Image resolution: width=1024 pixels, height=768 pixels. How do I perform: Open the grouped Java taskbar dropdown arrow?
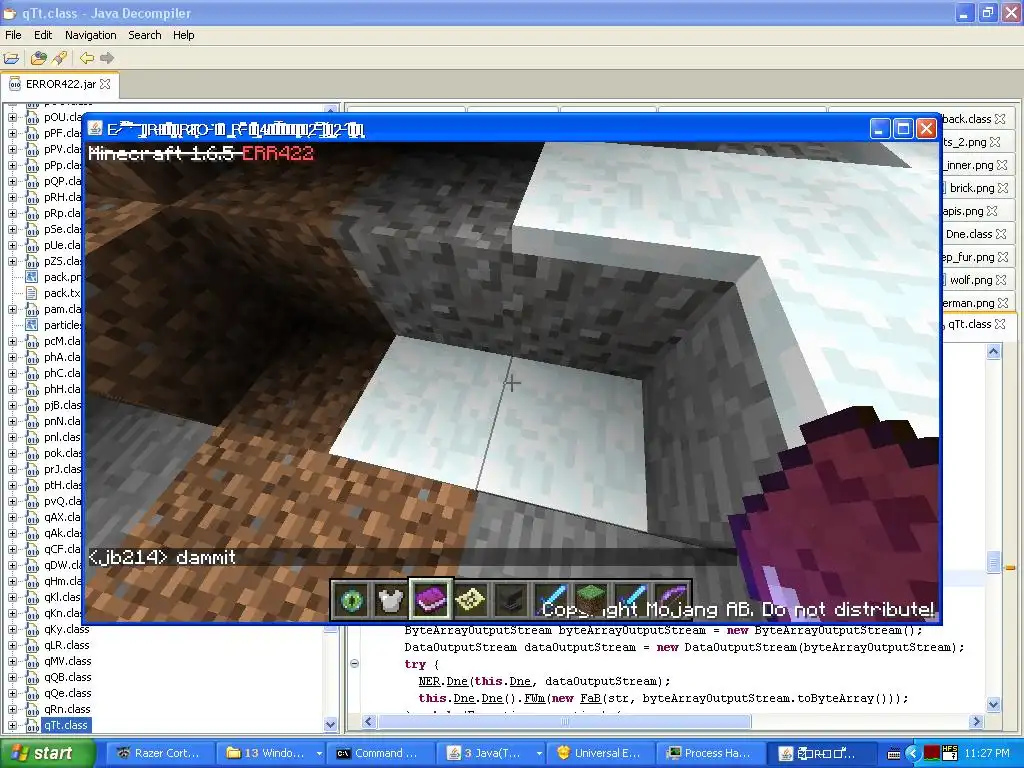click(x=539, y=753)
